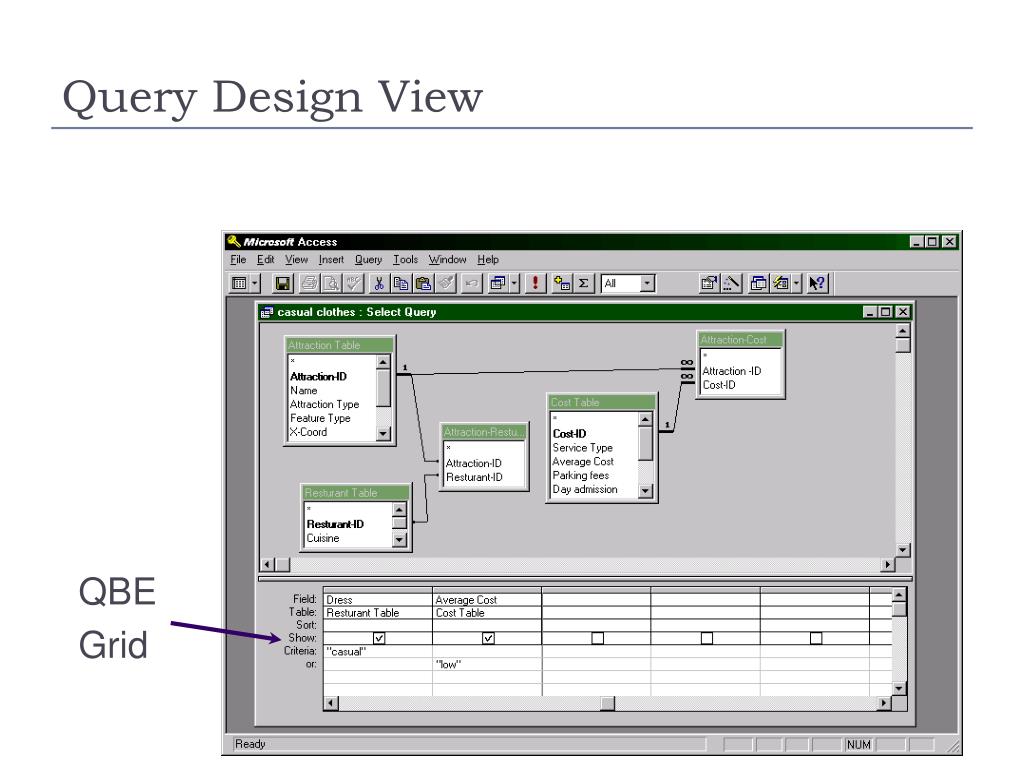
Task: Open the Top Values 'All' combo box
Action: [x=628, y=283]
